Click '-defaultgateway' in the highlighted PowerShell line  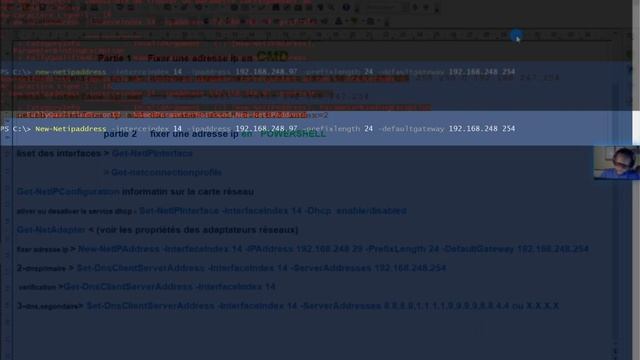click(x=411, y=129)
